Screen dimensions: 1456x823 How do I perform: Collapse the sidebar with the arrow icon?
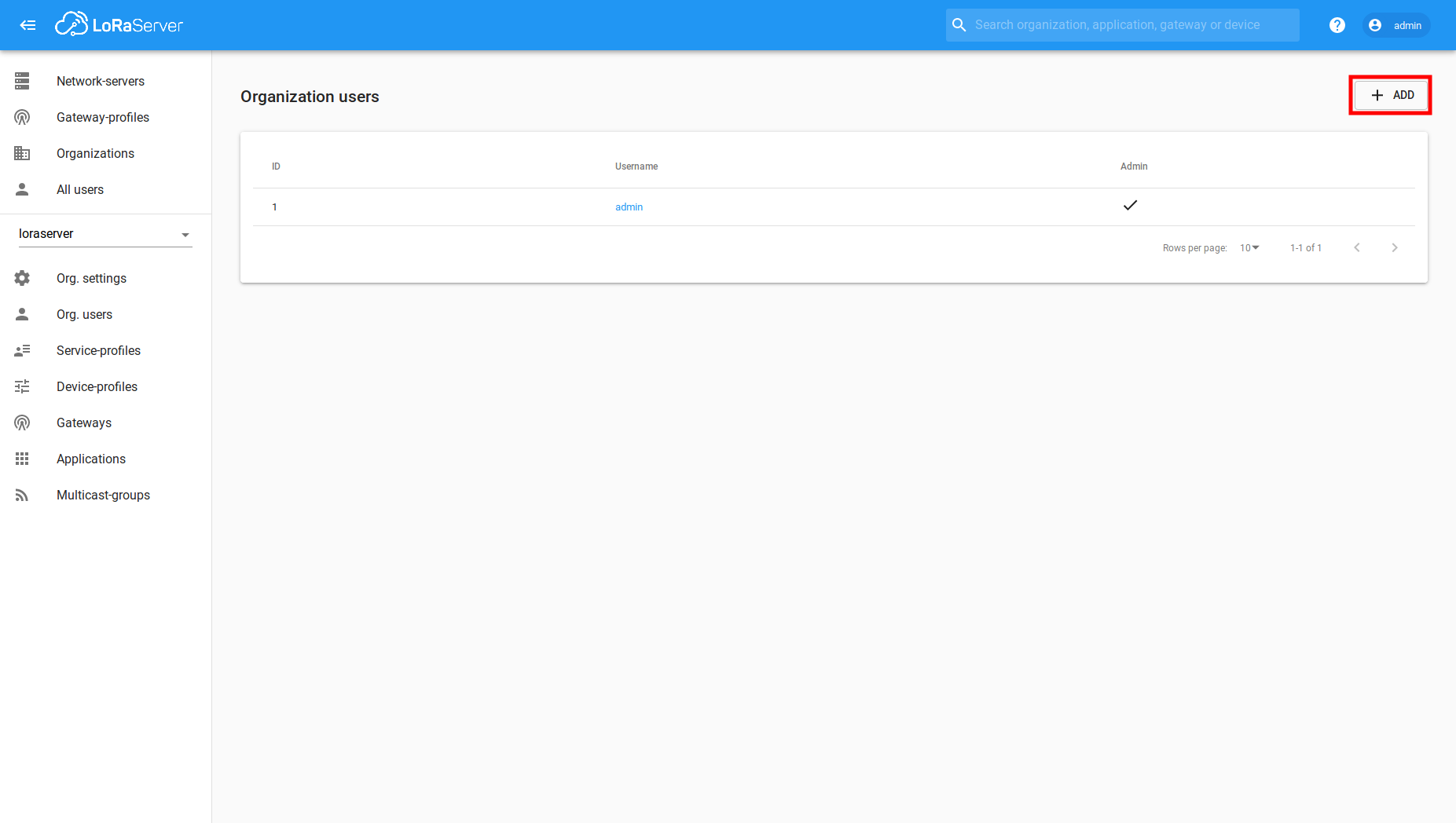click(28, 24)
